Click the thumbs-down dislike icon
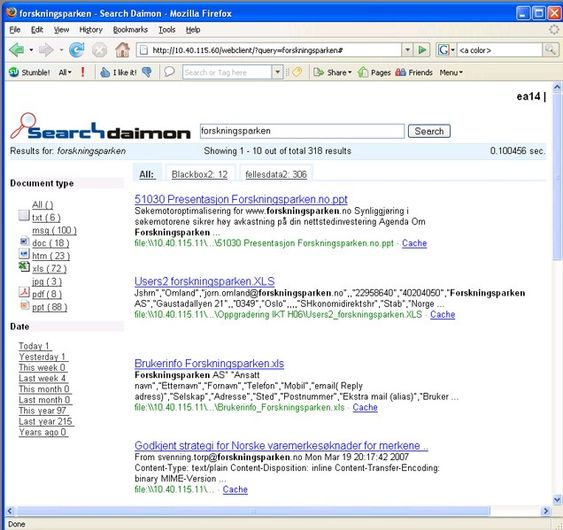This screenshot has height=530, width=563. (147, 72)
